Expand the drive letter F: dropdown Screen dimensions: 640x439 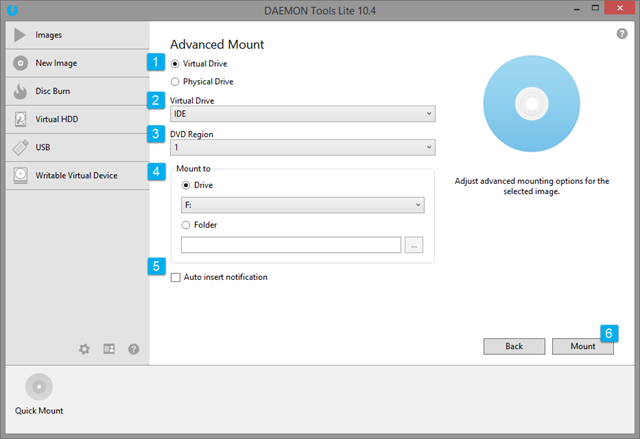[303, 205]
